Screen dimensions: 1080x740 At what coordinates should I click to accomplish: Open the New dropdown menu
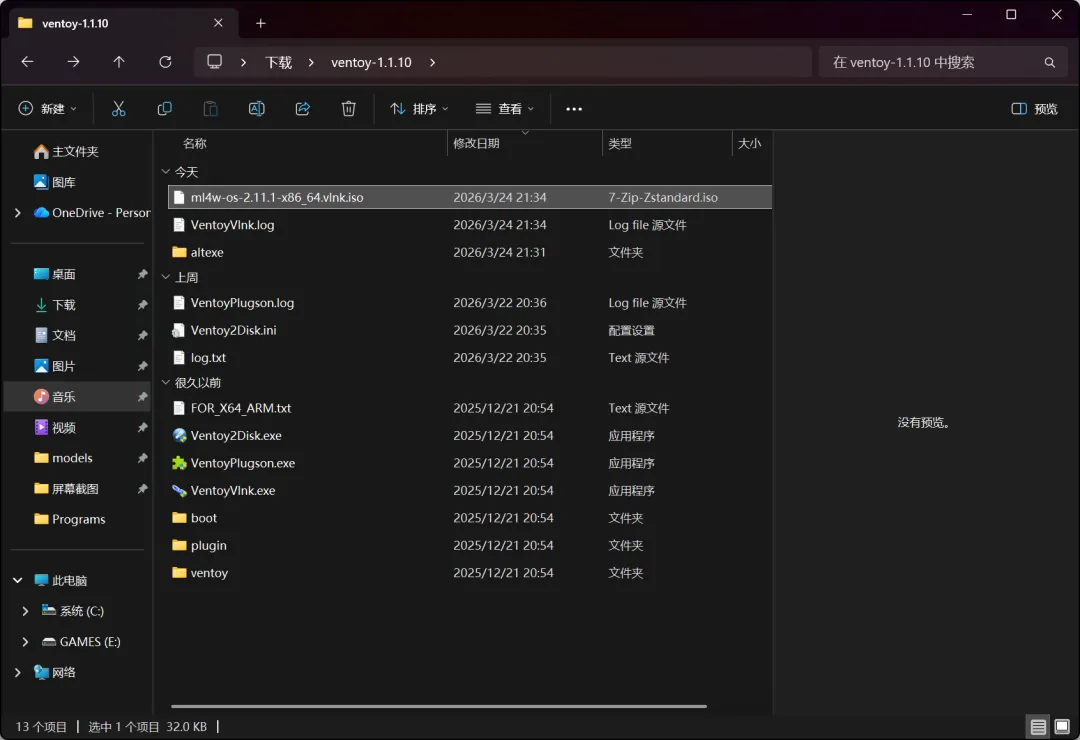[x=48, y=109]
